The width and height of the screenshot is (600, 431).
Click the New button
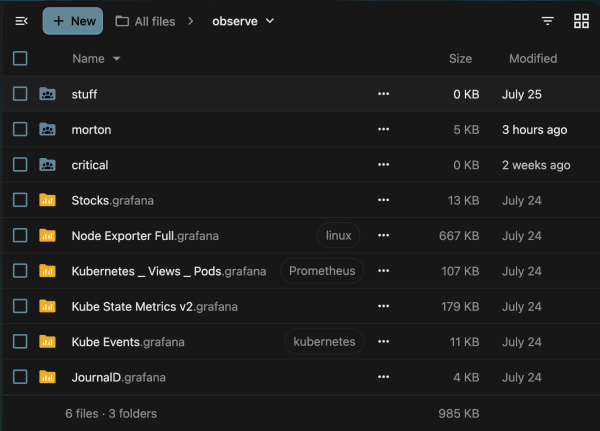[73, 21]
